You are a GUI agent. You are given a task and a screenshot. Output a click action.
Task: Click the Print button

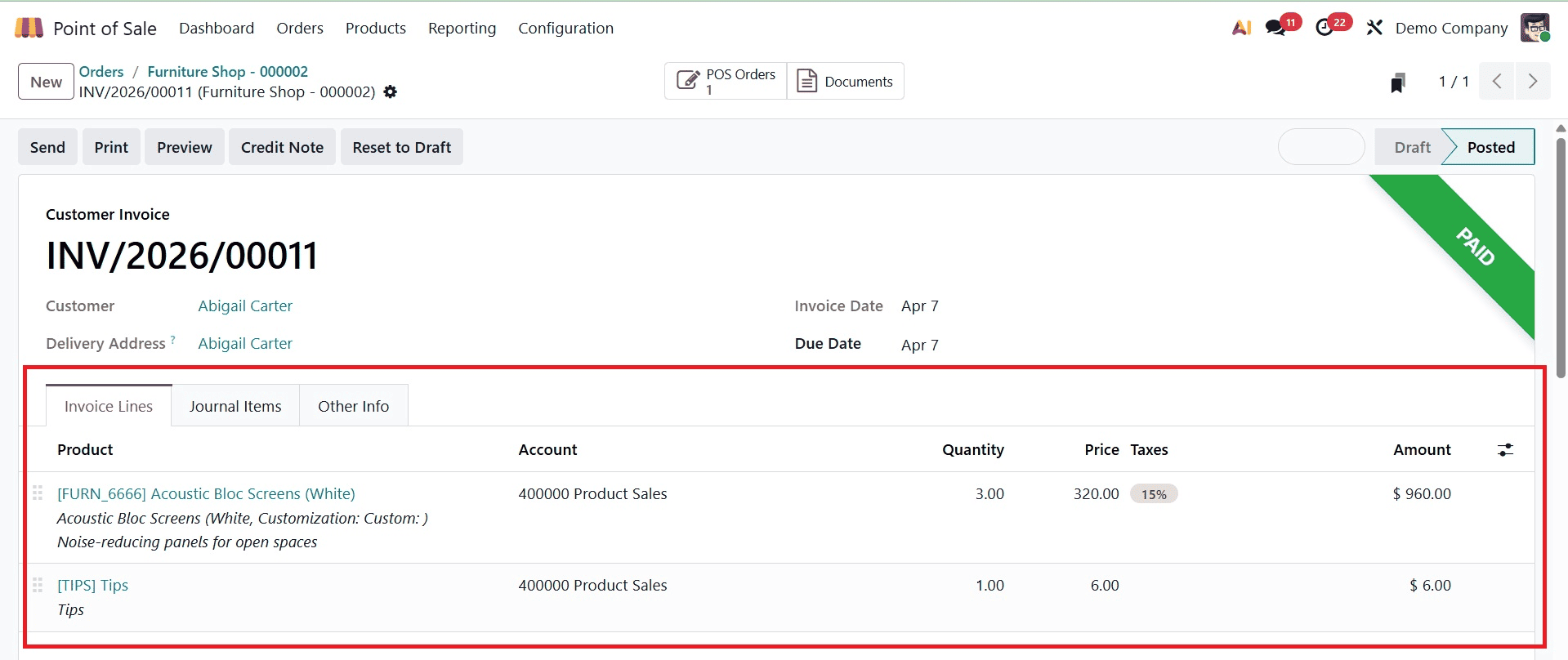coord(111,147)
